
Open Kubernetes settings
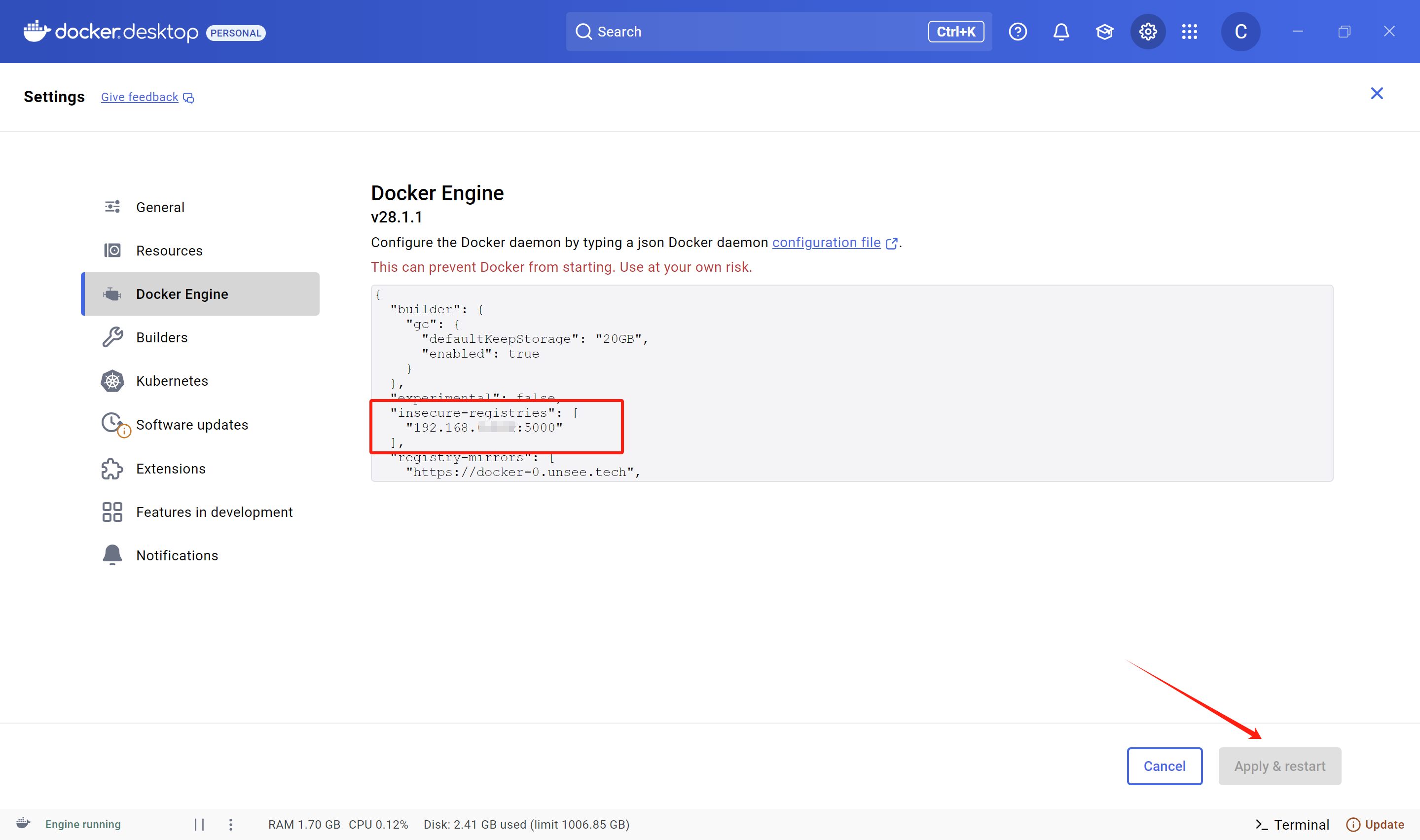pyautogui.click(x=172, y=381)
